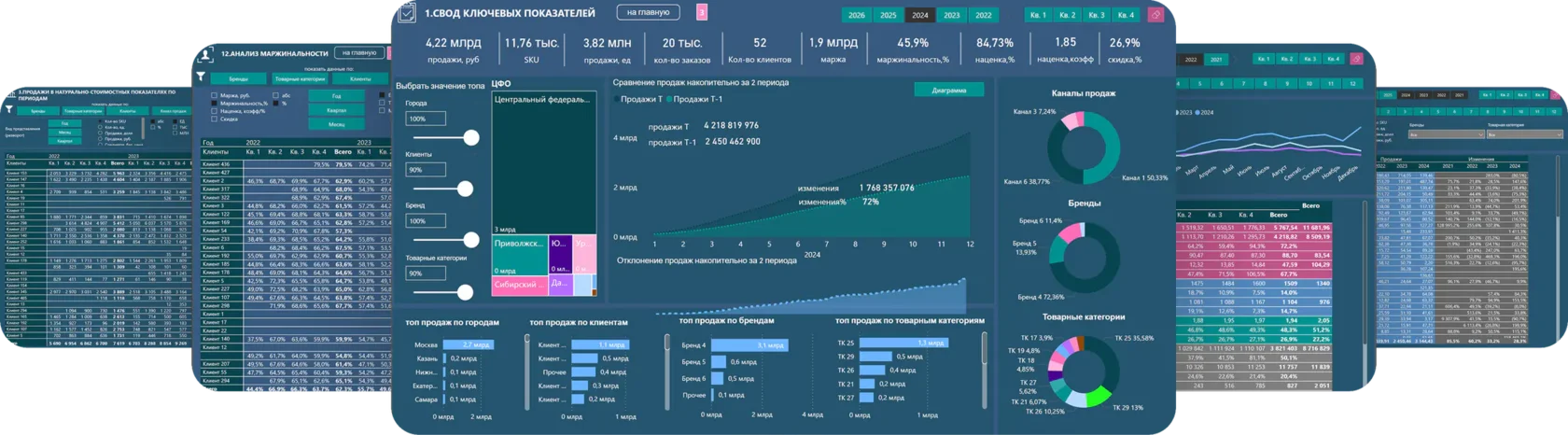Select year 2025 in the front dashboard
This screenshot has width=1568, height=435.
[x=889, y=15]
